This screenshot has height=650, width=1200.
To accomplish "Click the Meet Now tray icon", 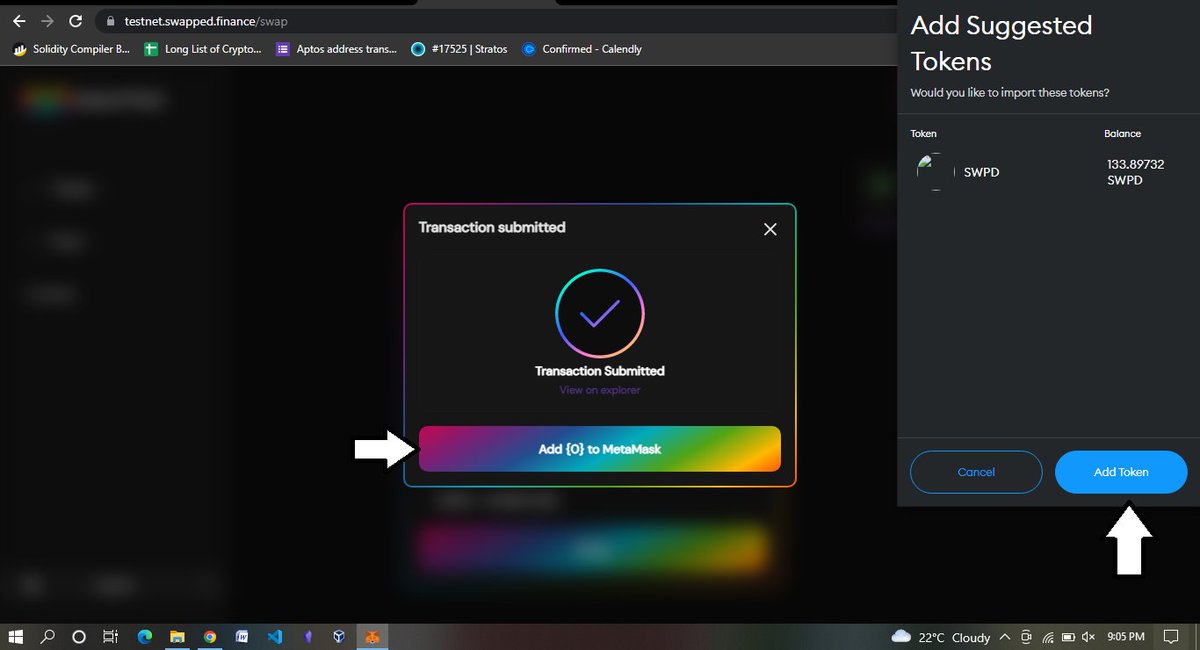I will (x=1026, y=637).
